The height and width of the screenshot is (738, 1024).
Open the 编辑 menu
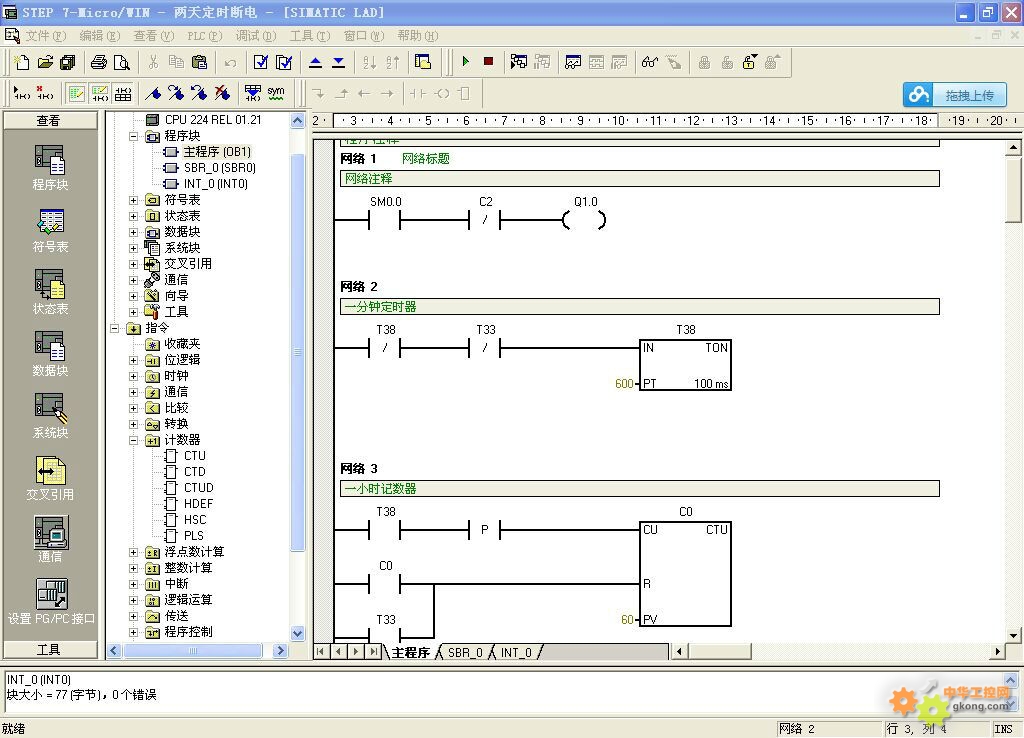coord(99,35)
